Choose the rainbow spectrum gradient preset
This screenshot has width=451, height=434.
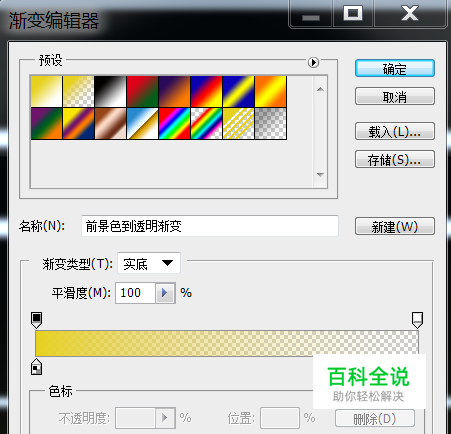[174, 124]
